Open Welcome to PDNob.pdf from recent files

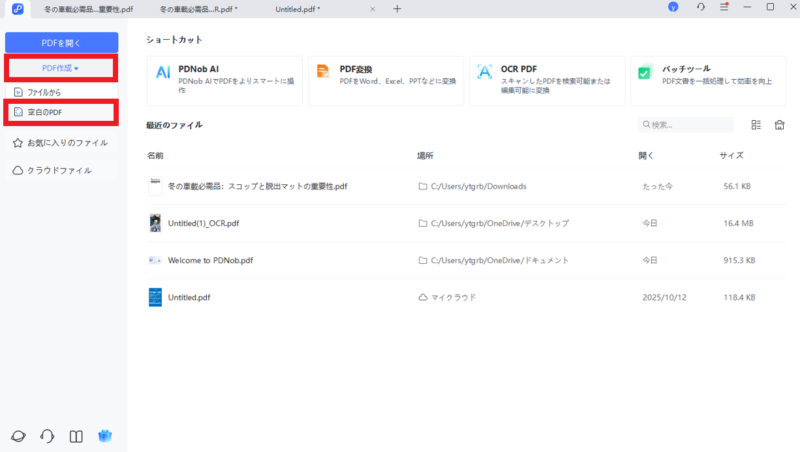pyautogui.click(x=210, y=260)
